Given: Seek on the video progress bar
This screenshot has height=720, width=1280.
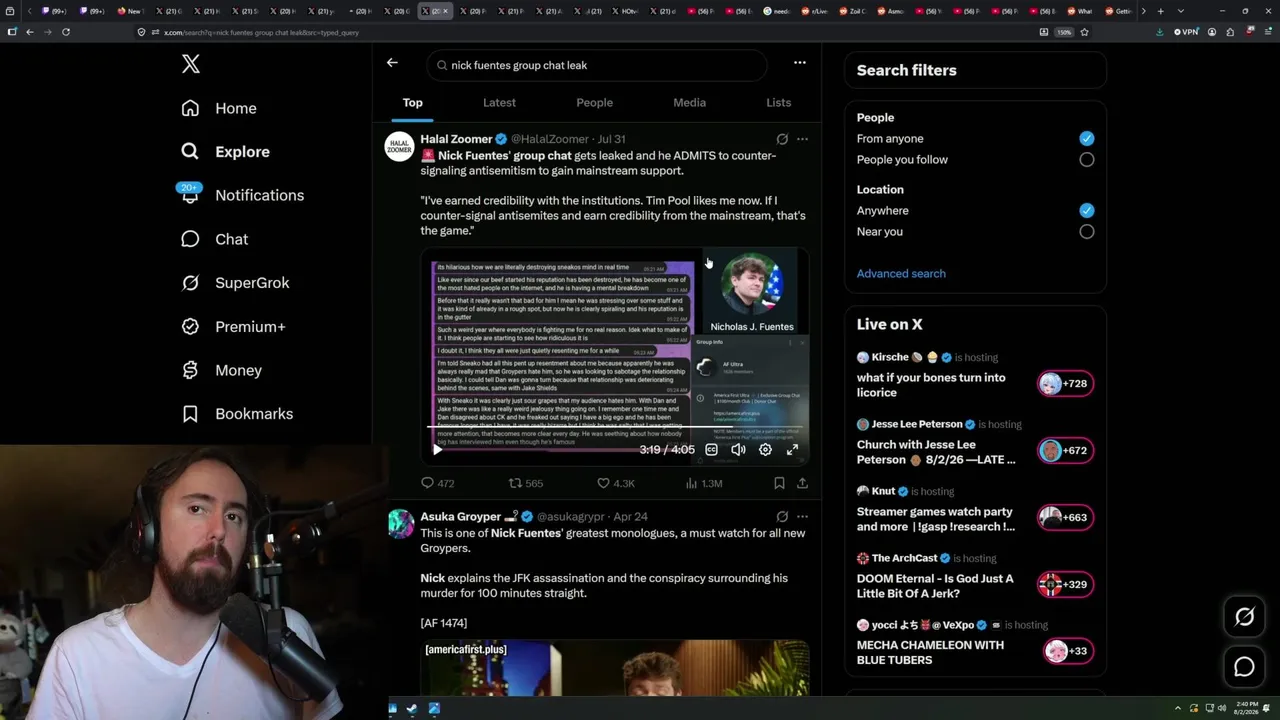Looking at the screenshot, I should point(614,428).
